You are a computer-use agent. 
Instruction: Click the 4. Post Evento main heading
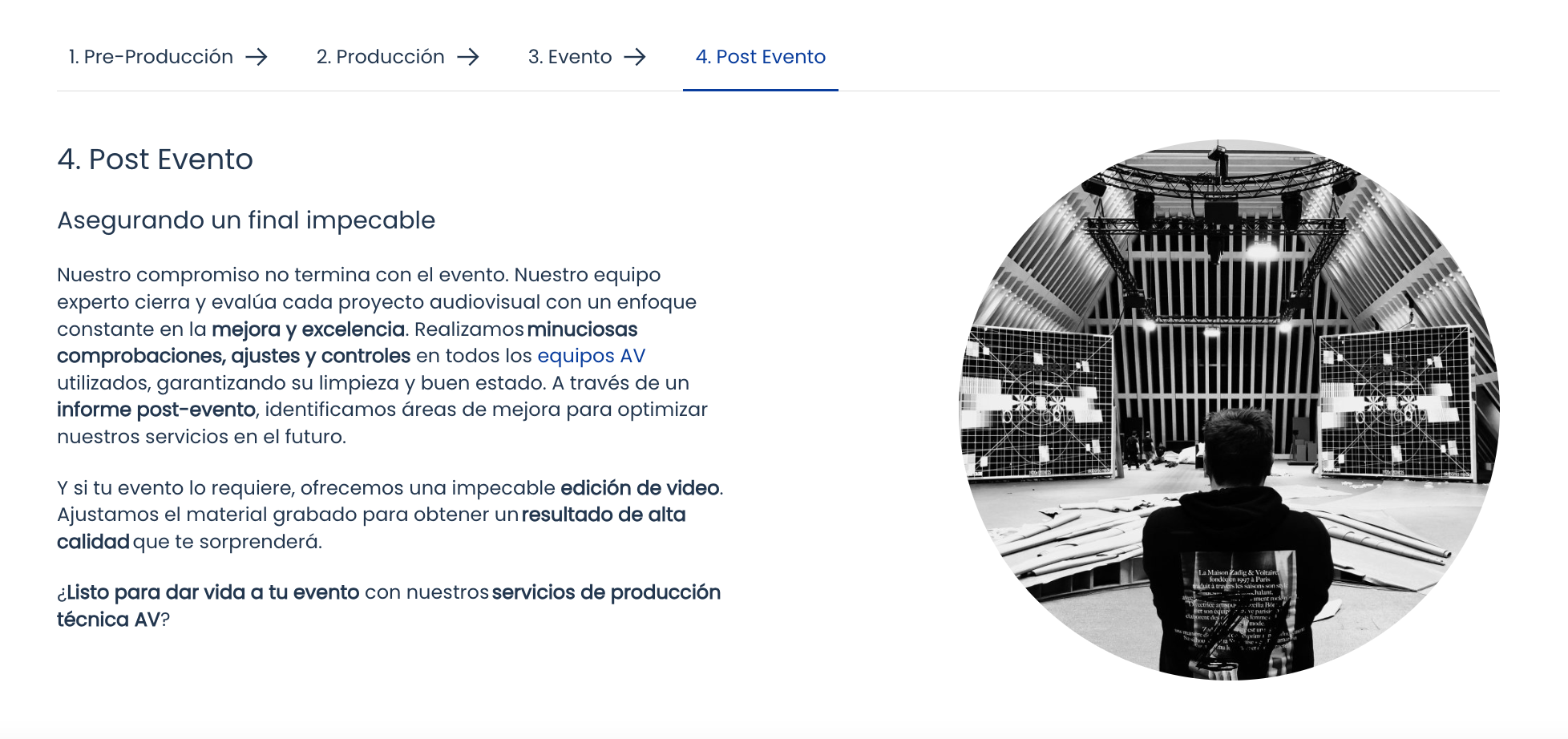click(155, 160)
